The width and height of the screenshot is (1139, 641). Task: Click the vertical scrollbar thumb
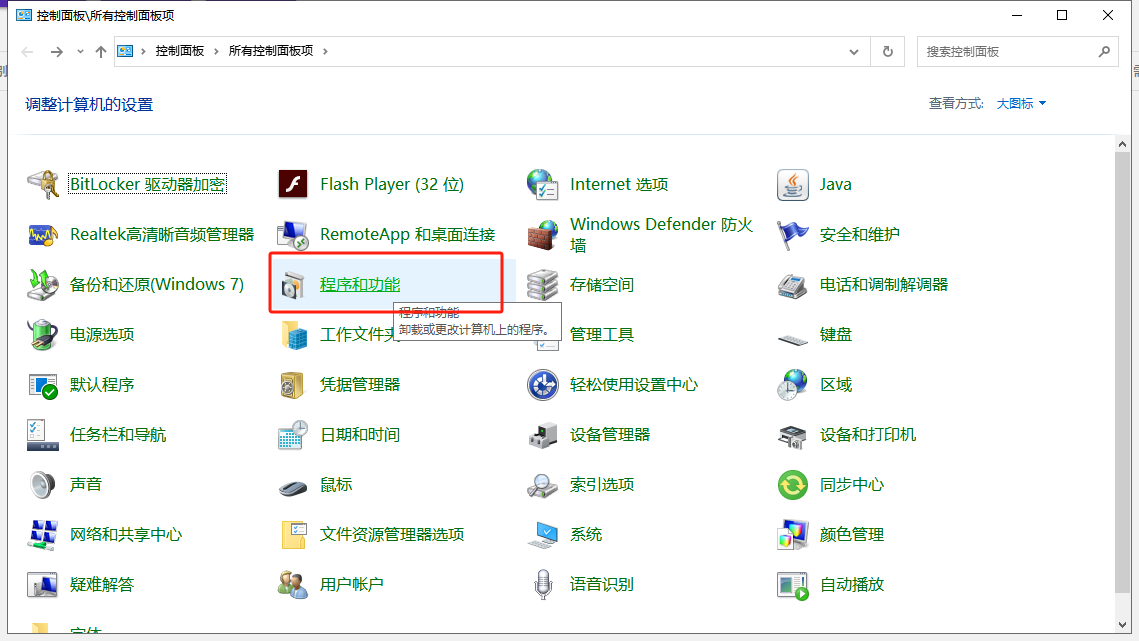tap(1122, 373)
